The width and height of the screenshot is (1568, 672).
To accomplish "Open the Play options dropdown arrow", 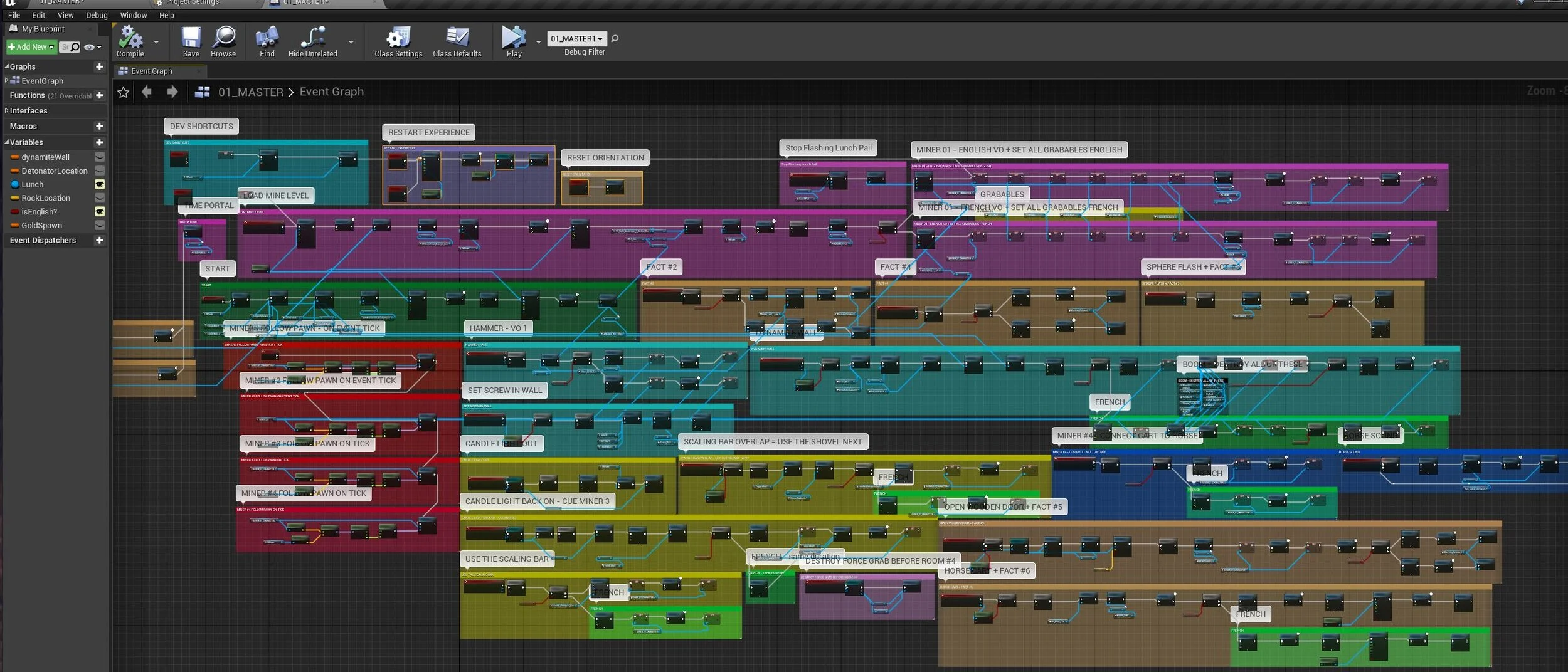I will [538, 42].
